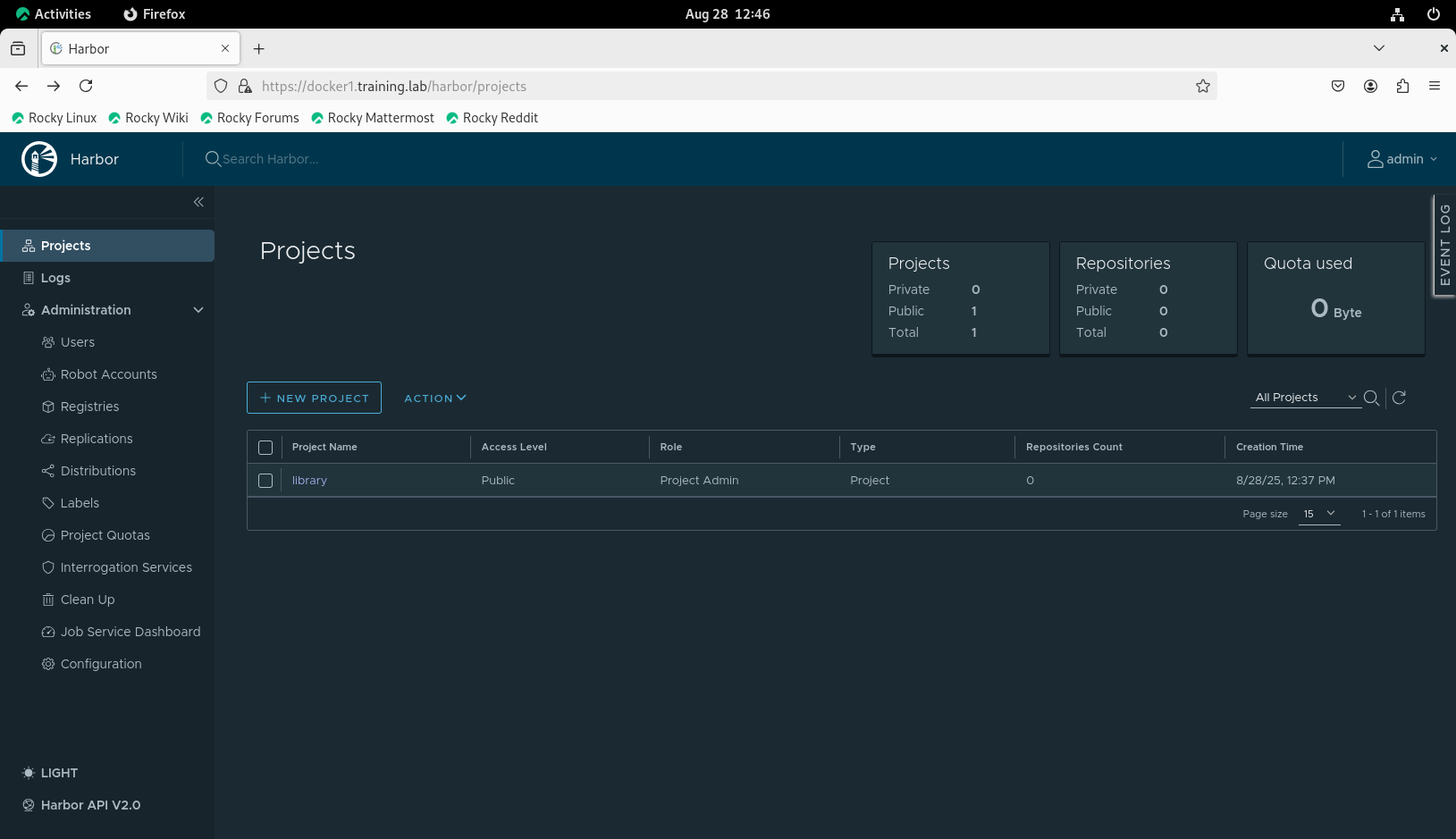Open the All Projects filter dropdown
The width and height of the screenshot is (1456, 839).
point(1304,398)
